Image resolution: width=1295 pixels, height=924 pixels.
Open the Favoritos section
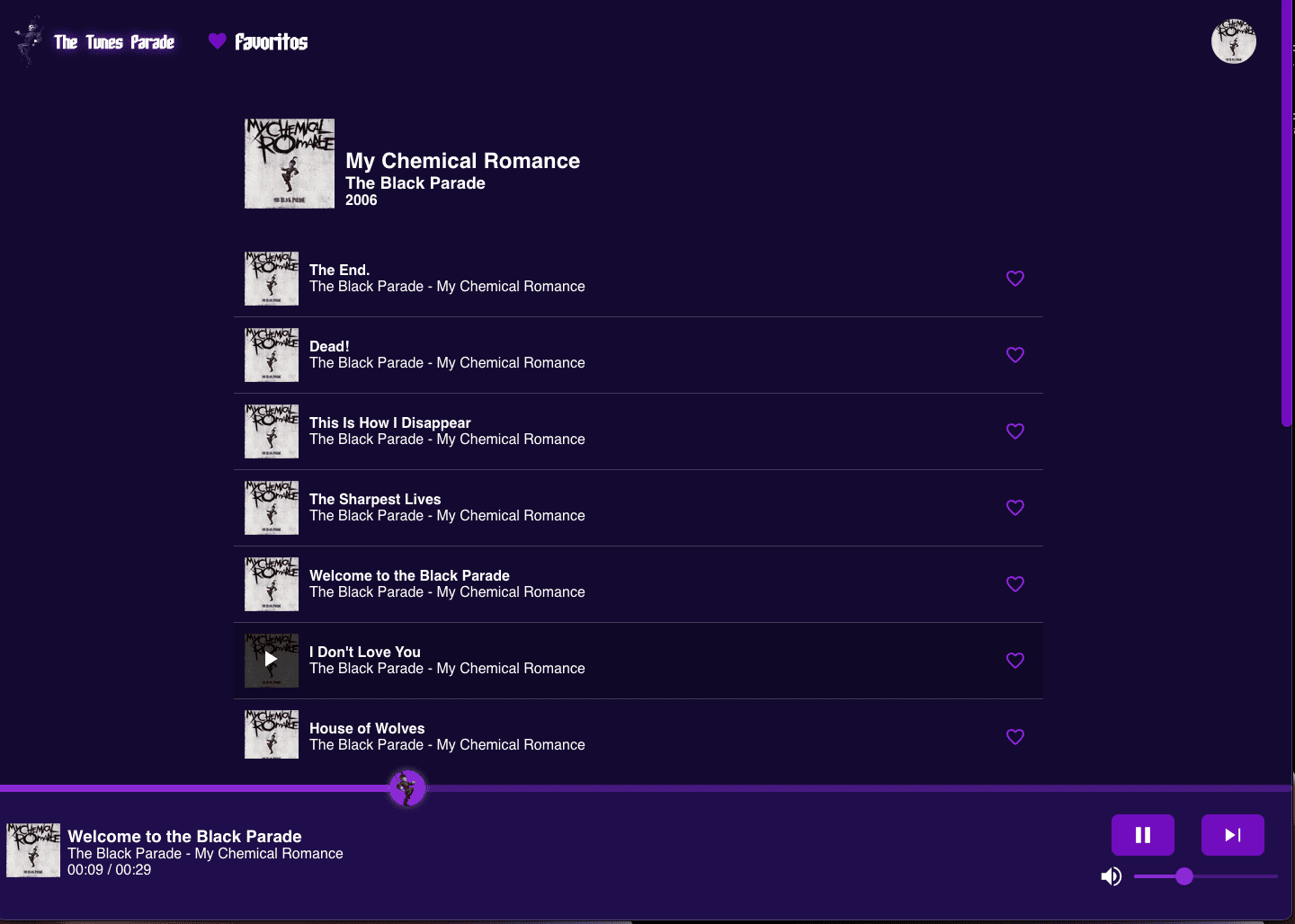coord(270,41)
